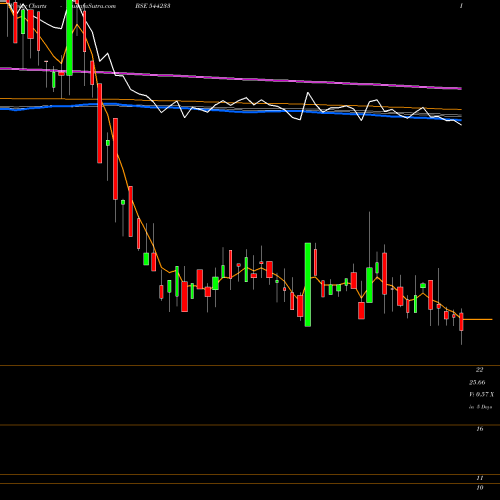
Task: Click the volume text V: 0.57 X
Action: (481, 394)
